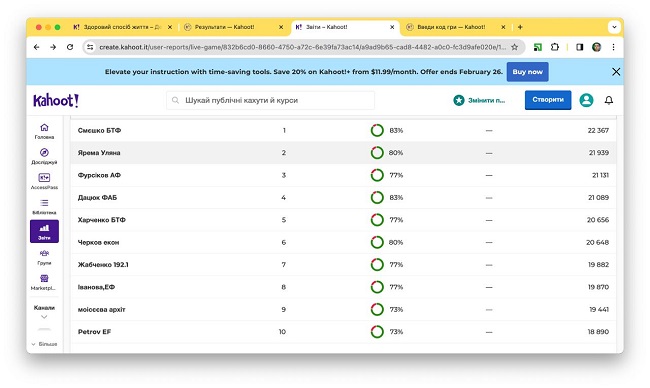
Task: Click the address bar URL
Action: click(x=302, y=47)
